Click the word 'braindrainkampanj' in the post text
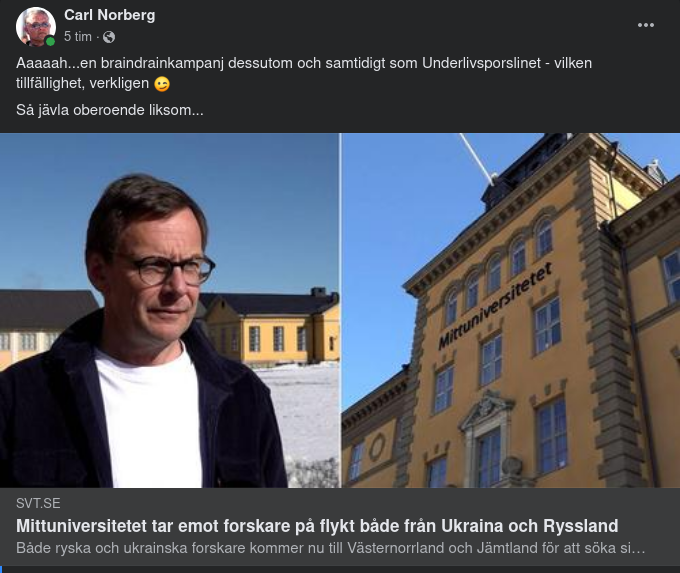 [x=162, y=63]
